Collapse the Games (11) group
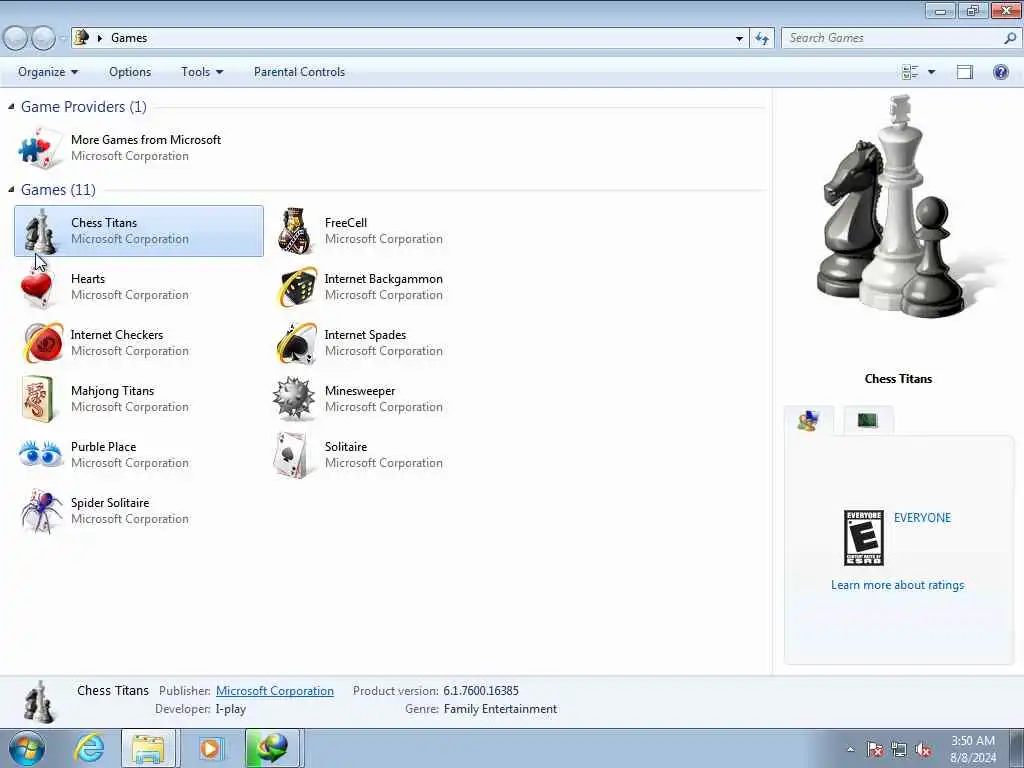 point(11,189)
